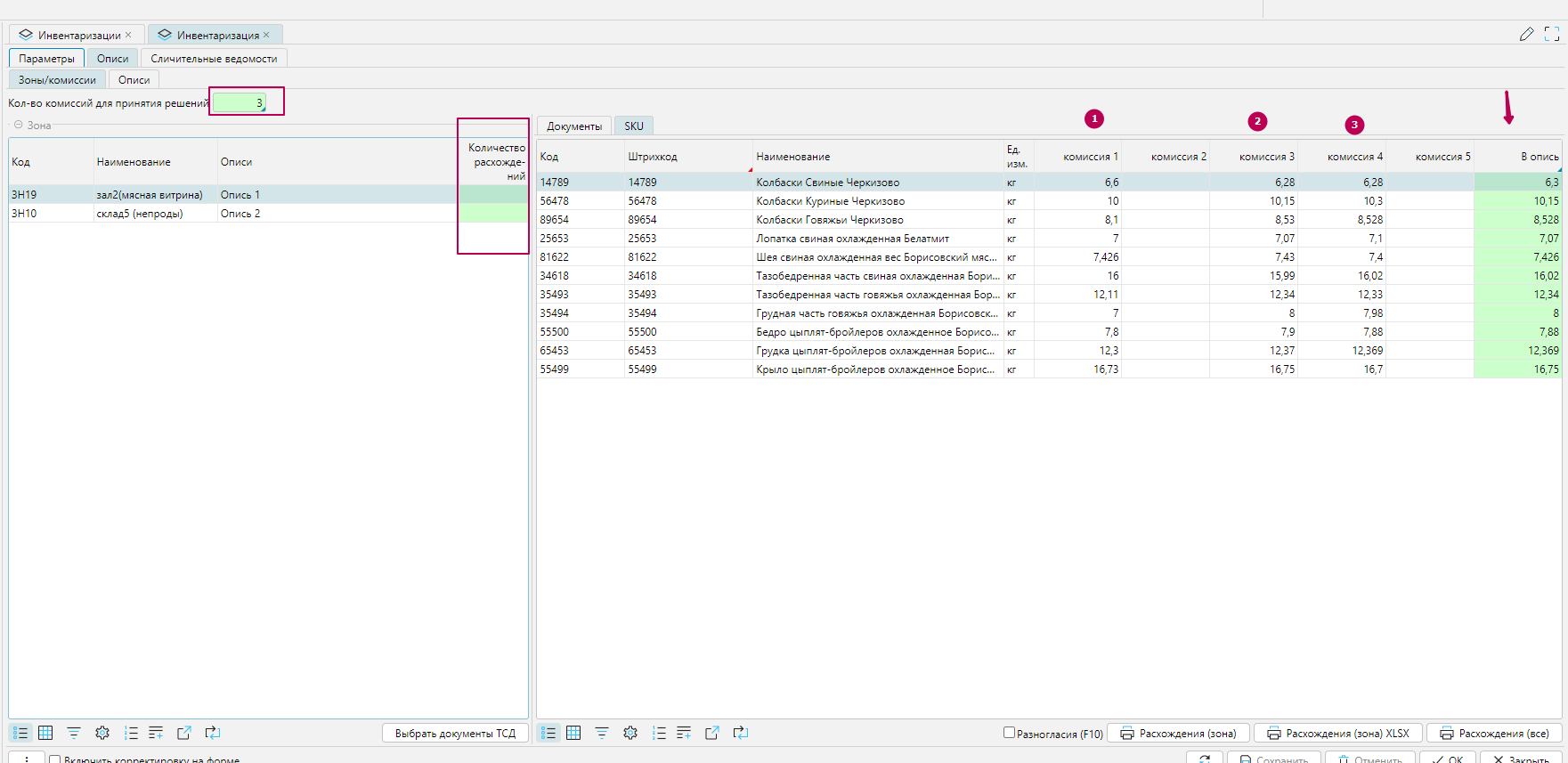Viewport: 1568px width, 763px height.
Task: Click export icon in SKU table toolbar
Action: click(x=711, y=733)
